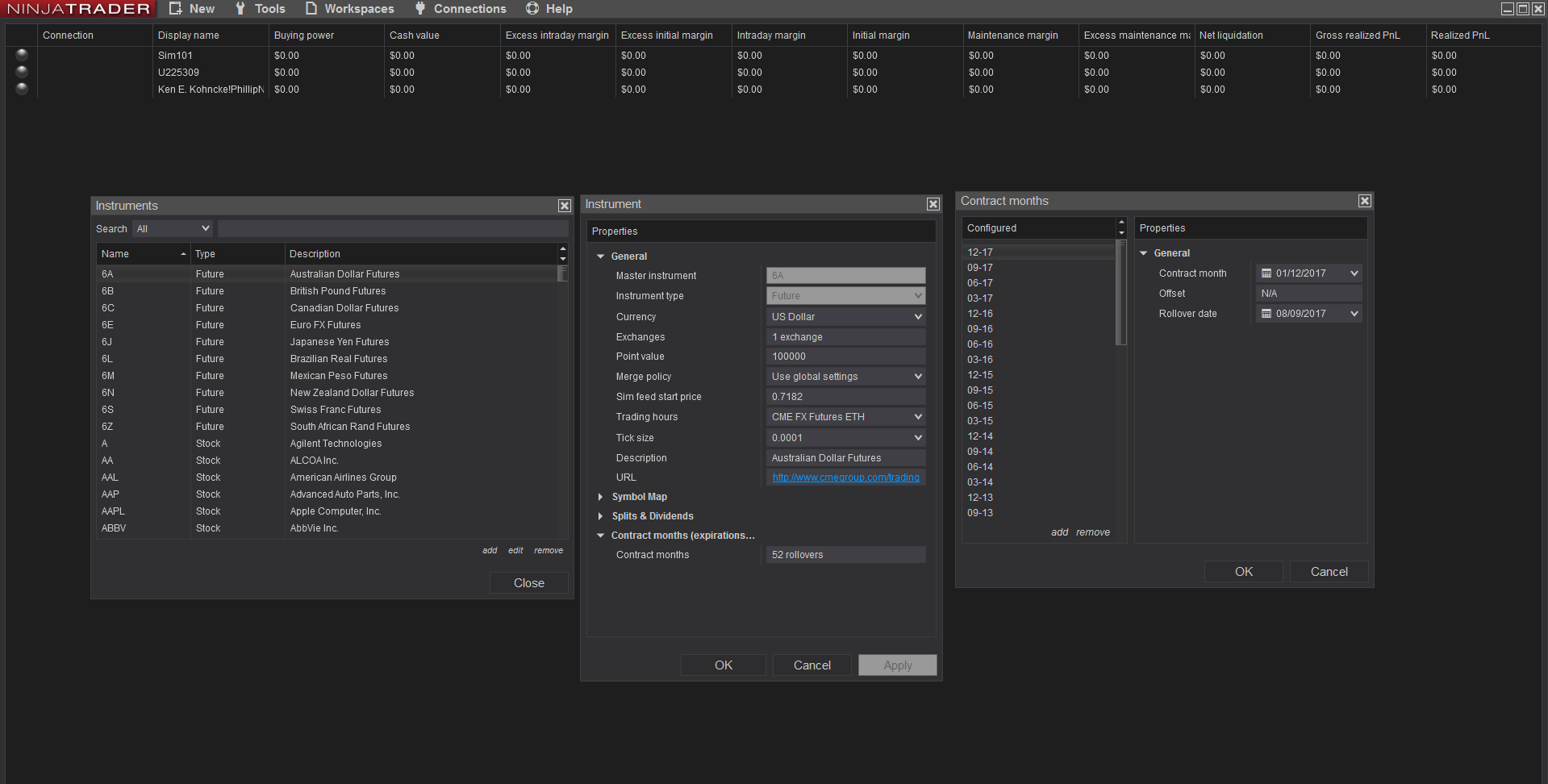This screenshot has height=784, width=1548.
Task: Sort instruments by the Name column
Action: pos(143,254)
